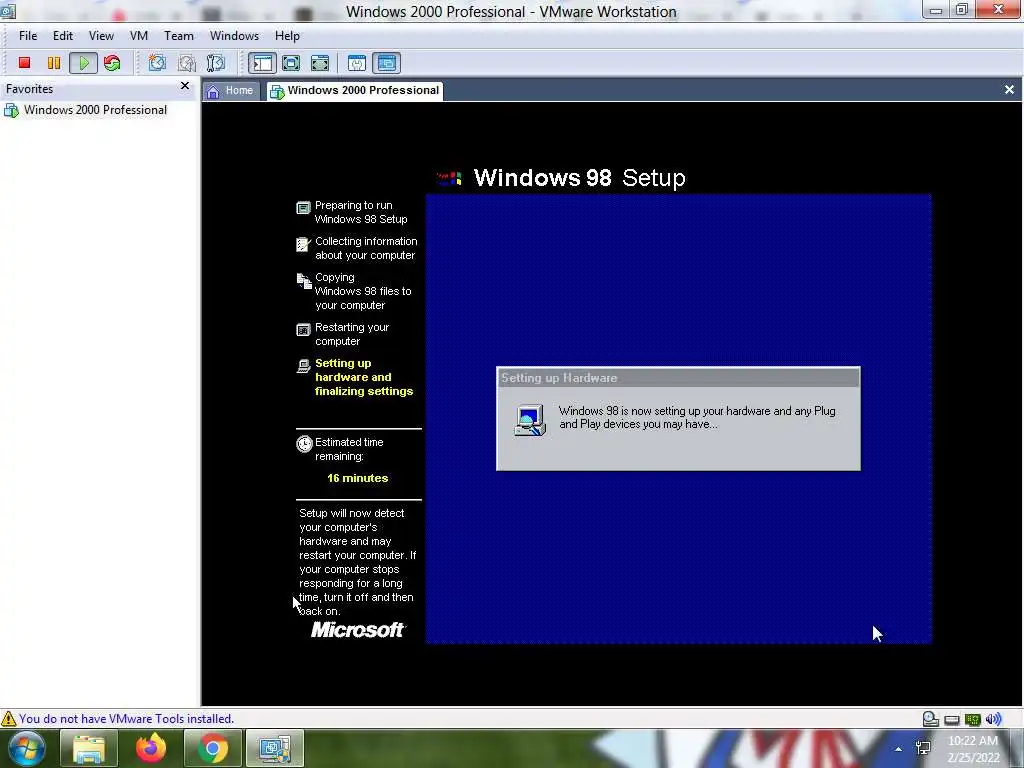Click the green Power On play button
Image resolution: width=1024 pixels, height=768 pixels.
tap(84, 63)
